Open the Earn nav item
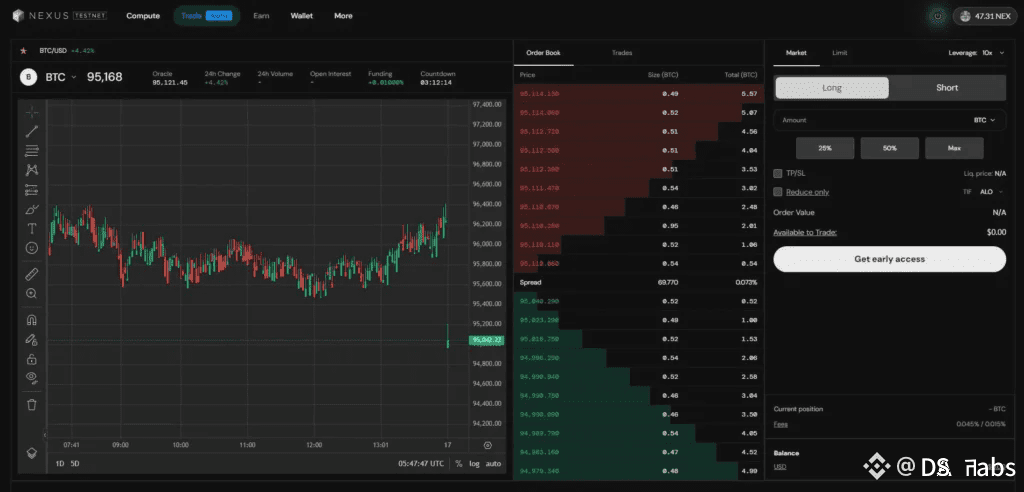 [x=261, y=16]
